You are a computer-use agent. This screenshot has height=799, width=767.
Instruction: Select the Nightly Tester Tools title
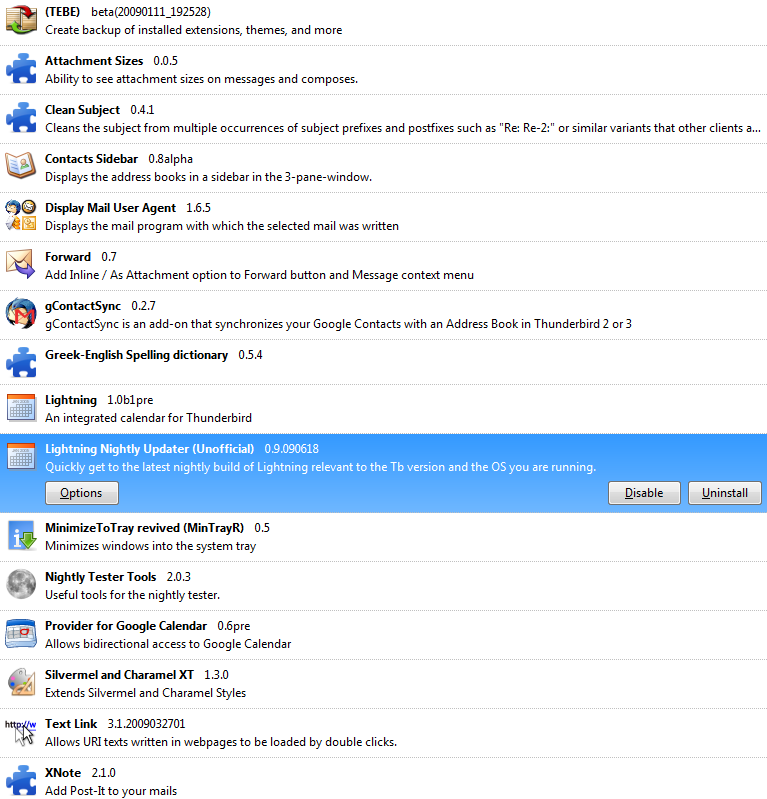(x=101, y=576)
